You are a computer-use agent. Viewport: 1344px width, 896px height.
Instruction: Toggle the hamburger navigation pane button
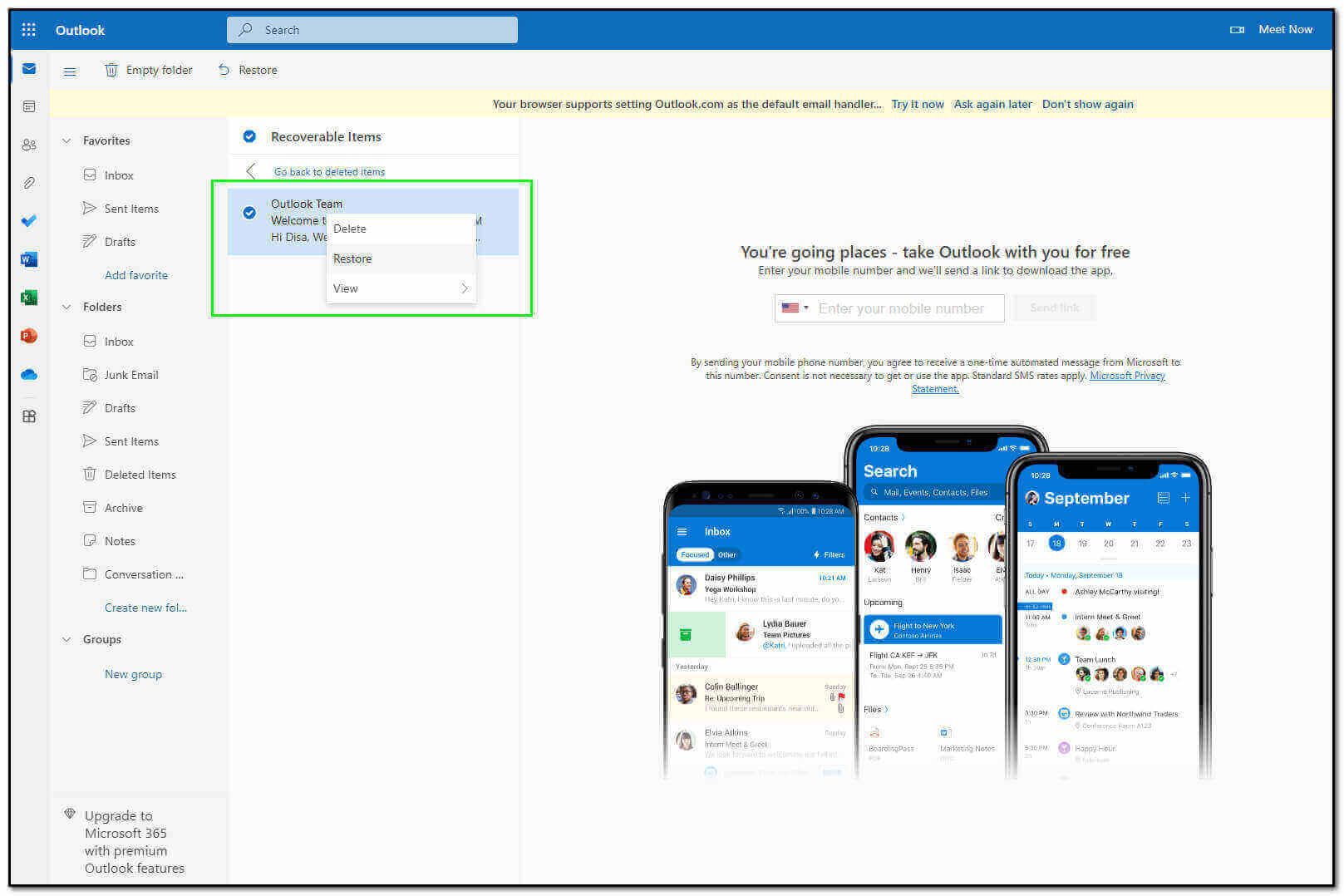click(x=70, y=71)
